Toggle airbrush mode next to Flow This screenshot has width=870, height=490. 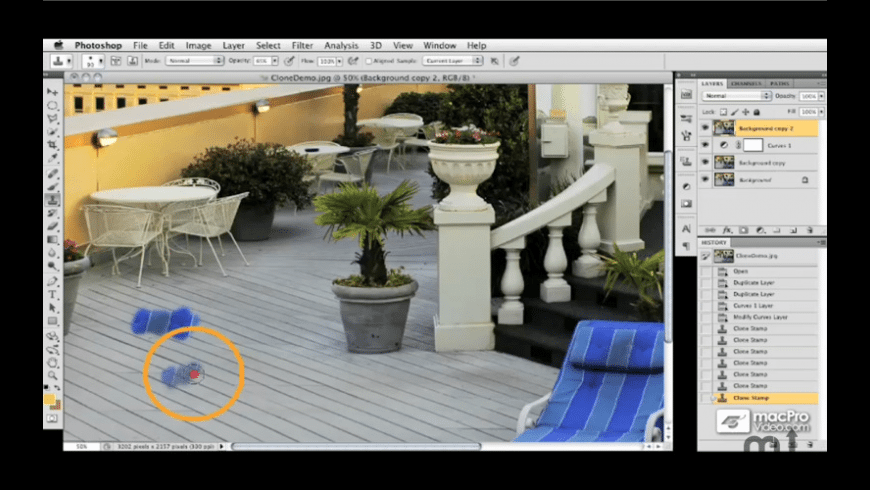pyautogui.click(x=353, y=61)
